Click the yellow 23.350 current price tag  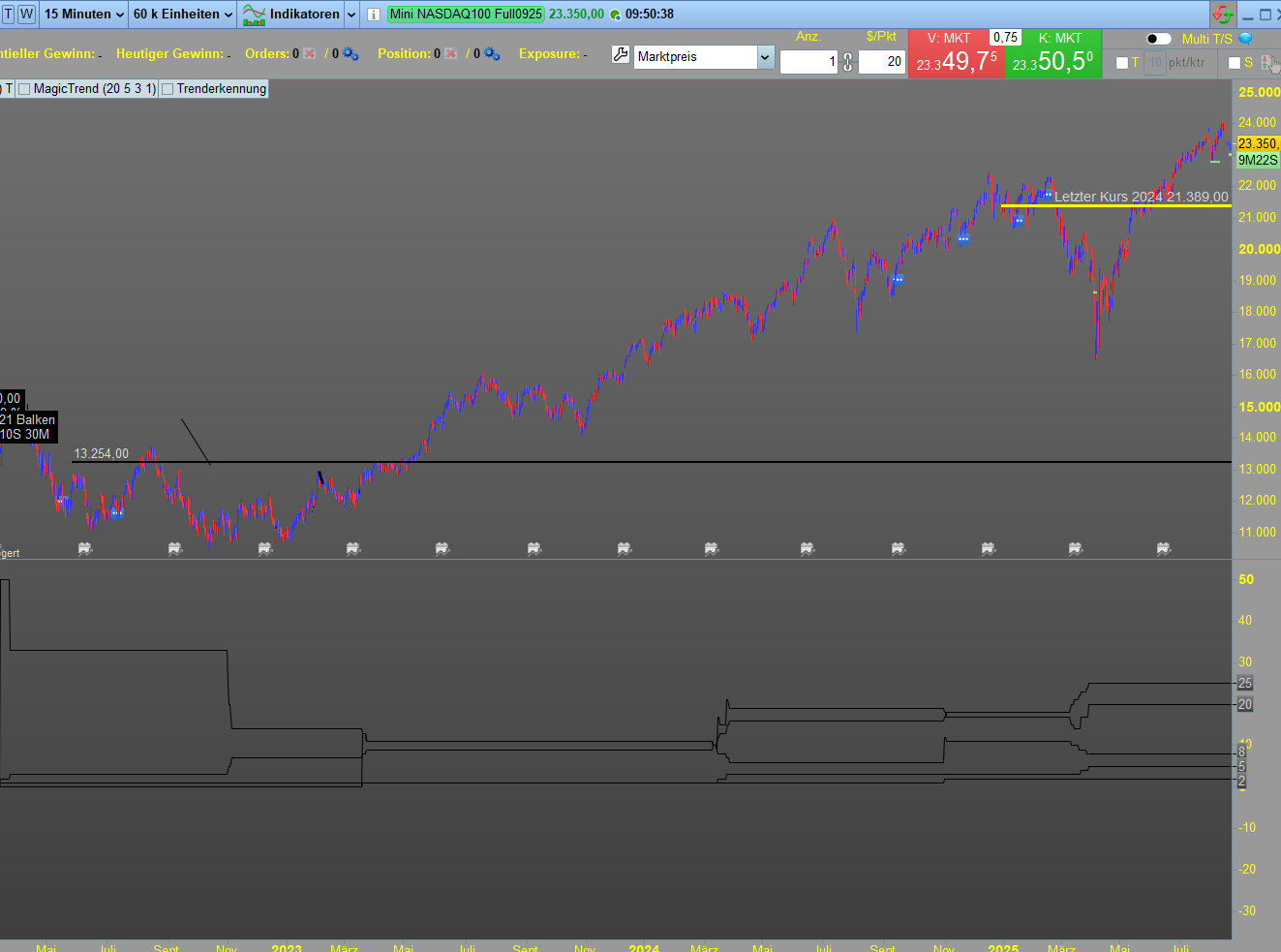point(1258,143)
